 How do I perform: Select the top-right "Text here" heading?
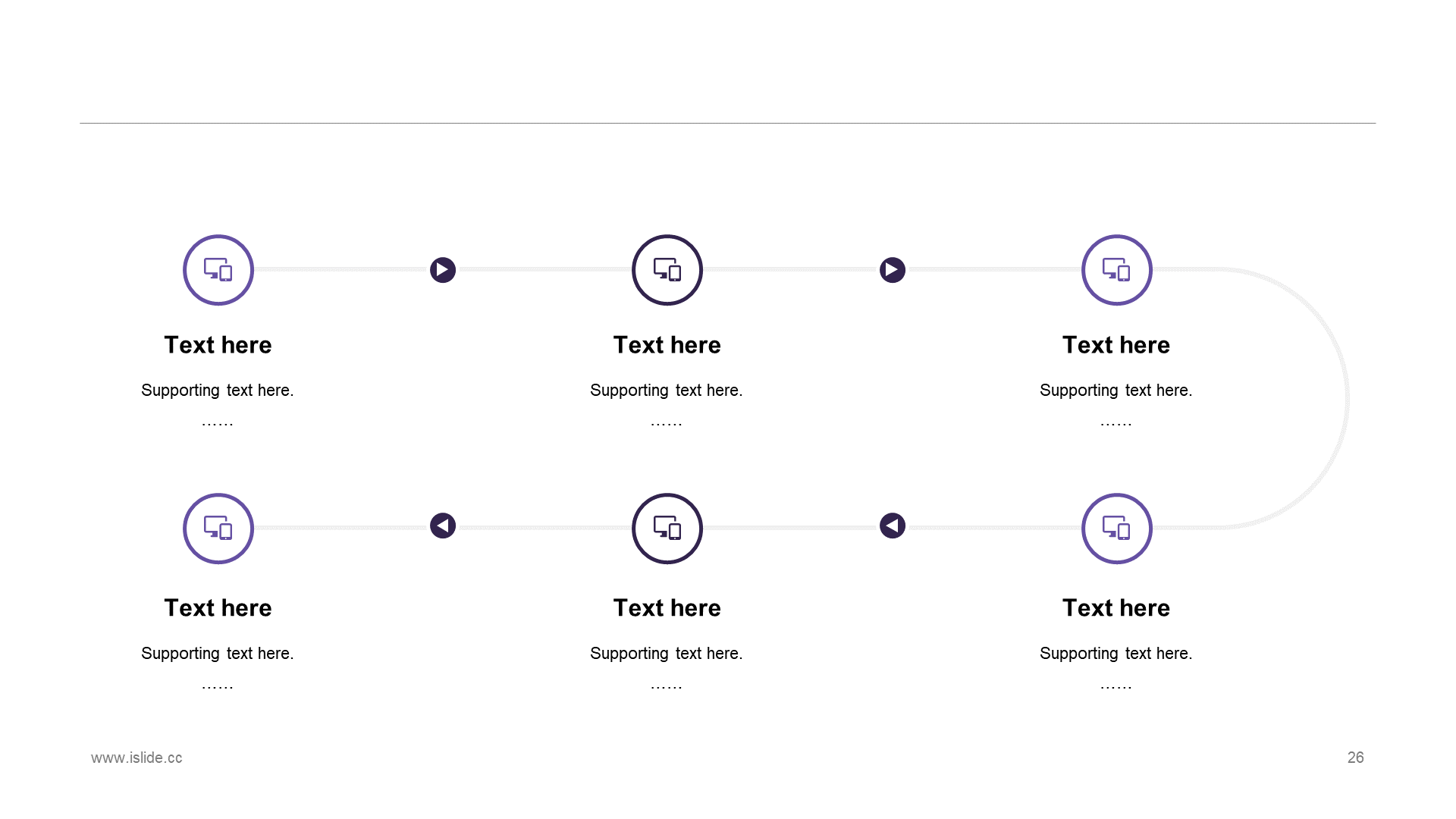[x=1116, y=345]
